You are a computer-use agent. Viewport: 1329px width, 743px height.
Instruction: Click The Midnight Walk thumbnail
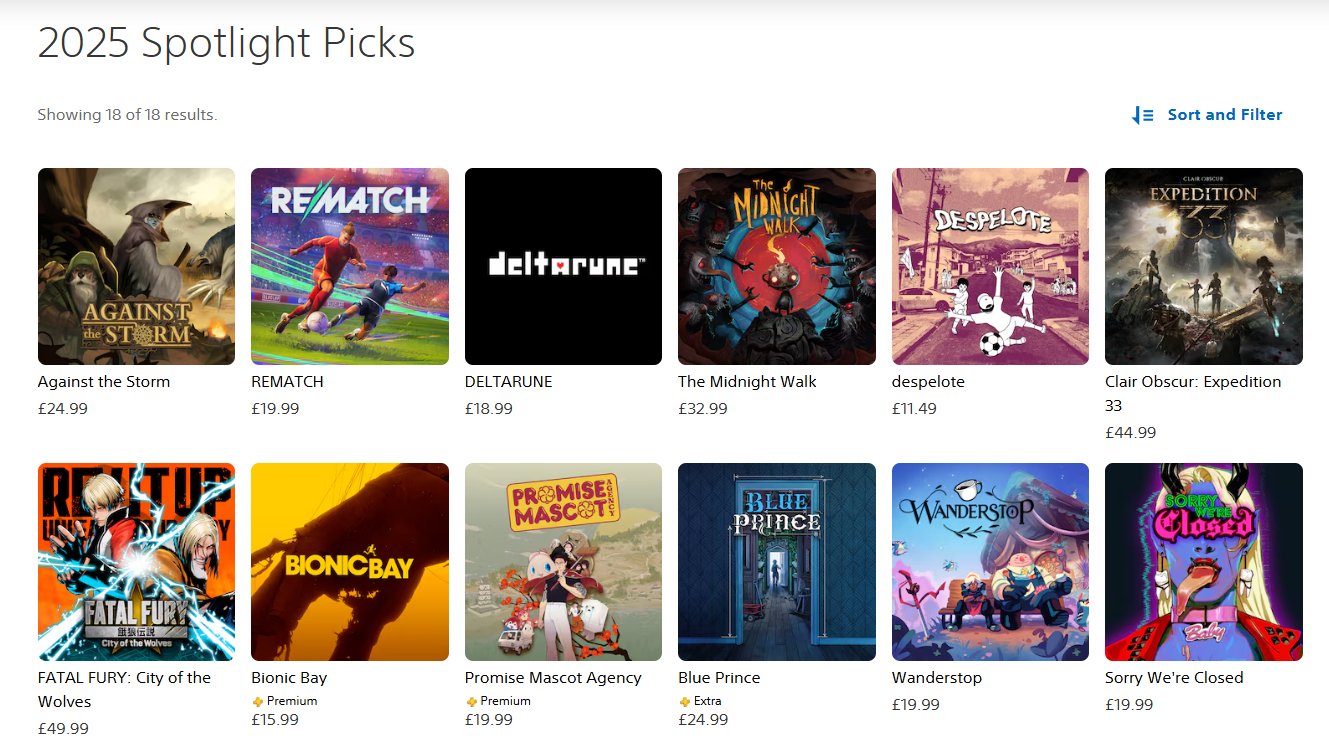coord(777,266)
